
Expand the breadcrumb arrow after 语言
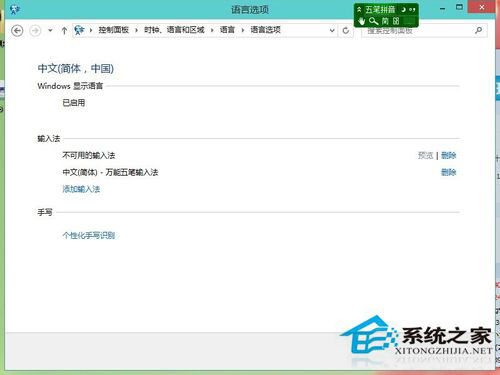[x=243, y=30]
